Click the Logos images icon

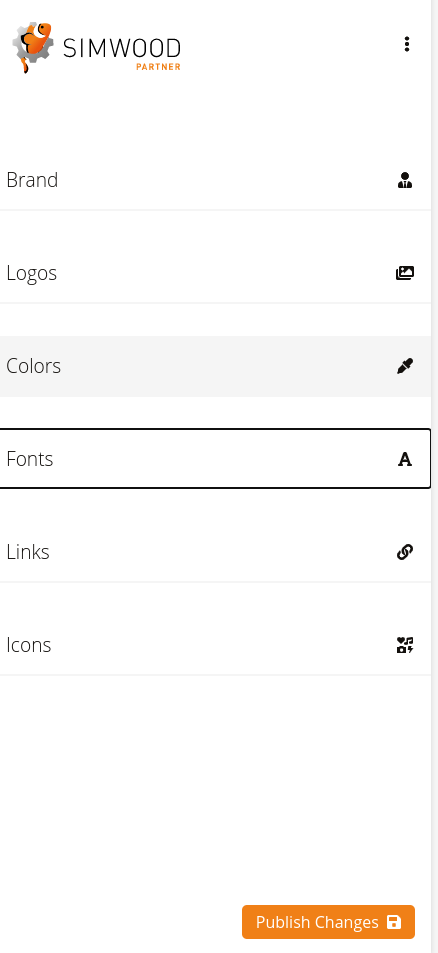[405, 274]
